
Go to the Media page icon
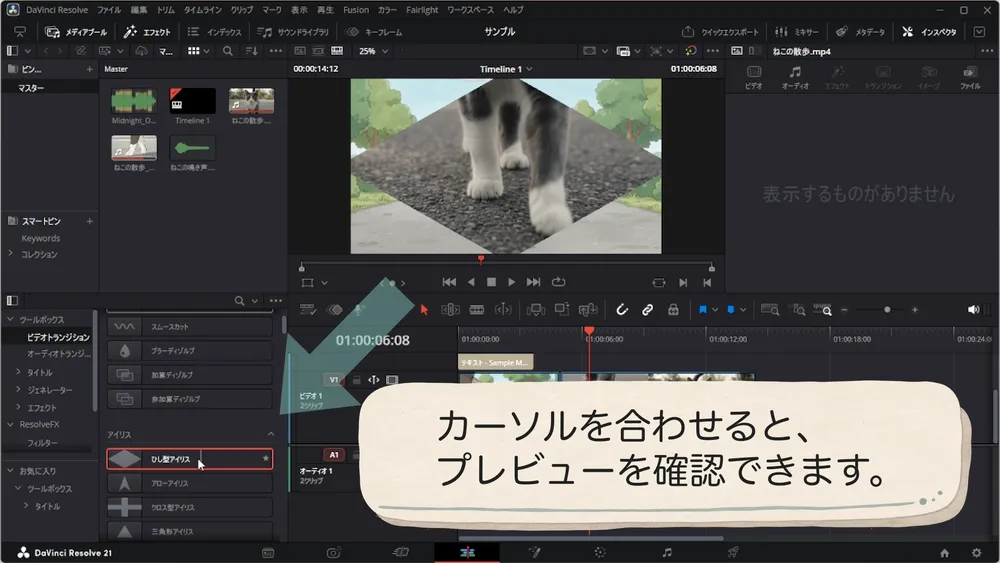pos(268,553)
